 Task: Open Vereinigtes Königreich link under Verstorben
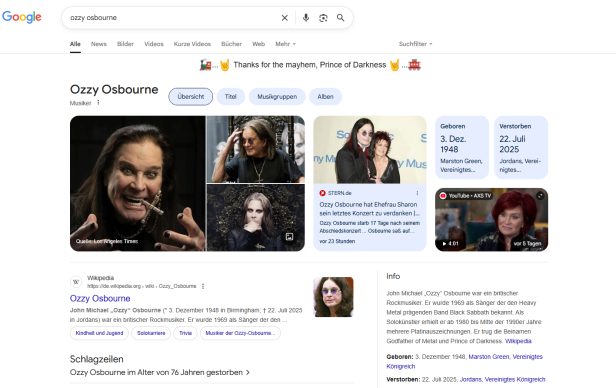tap(515, 379)
